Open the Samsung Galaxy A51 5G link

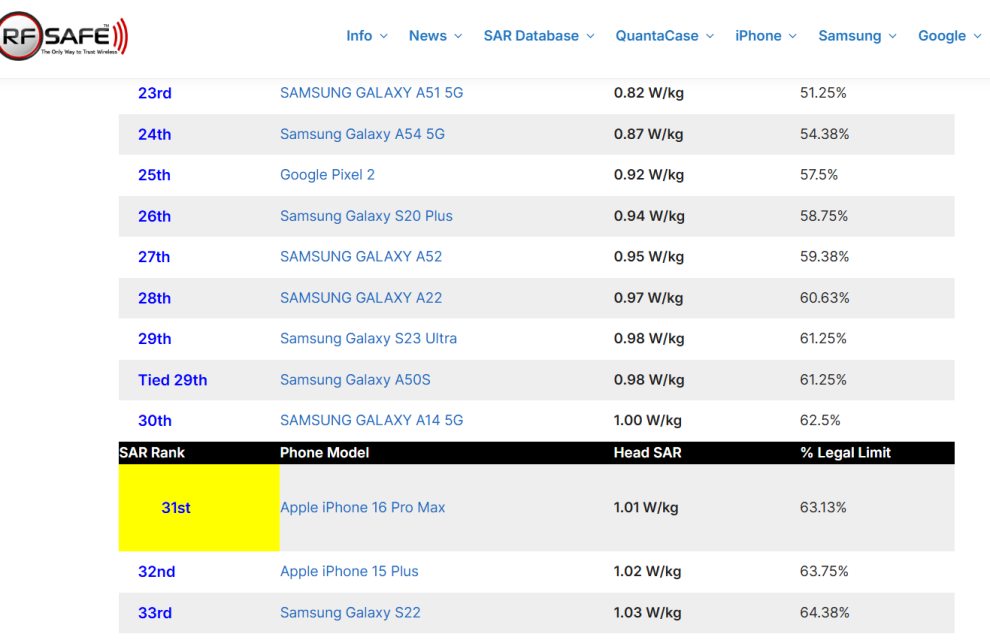coord(371,93)
